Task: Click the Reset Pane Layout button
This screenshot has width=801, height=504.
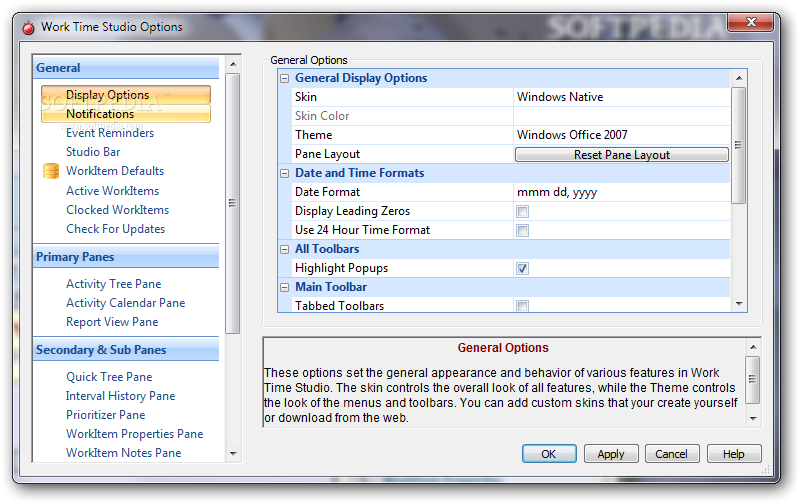Action: click(x=622, y=155)
